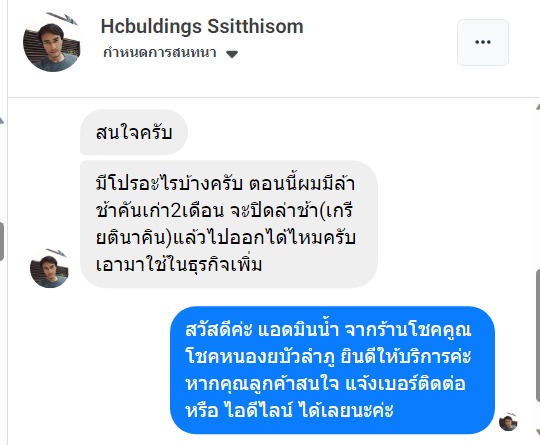Open Hcbuldings Ssitthisom profile name
540x445 pixels.
pyautogui.click(x=202, y=27)
